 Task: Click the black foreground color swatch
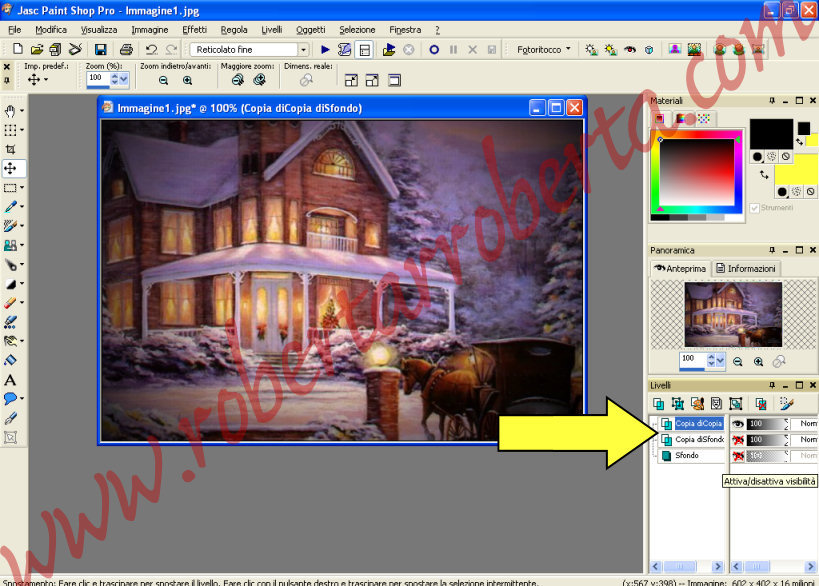771,134
